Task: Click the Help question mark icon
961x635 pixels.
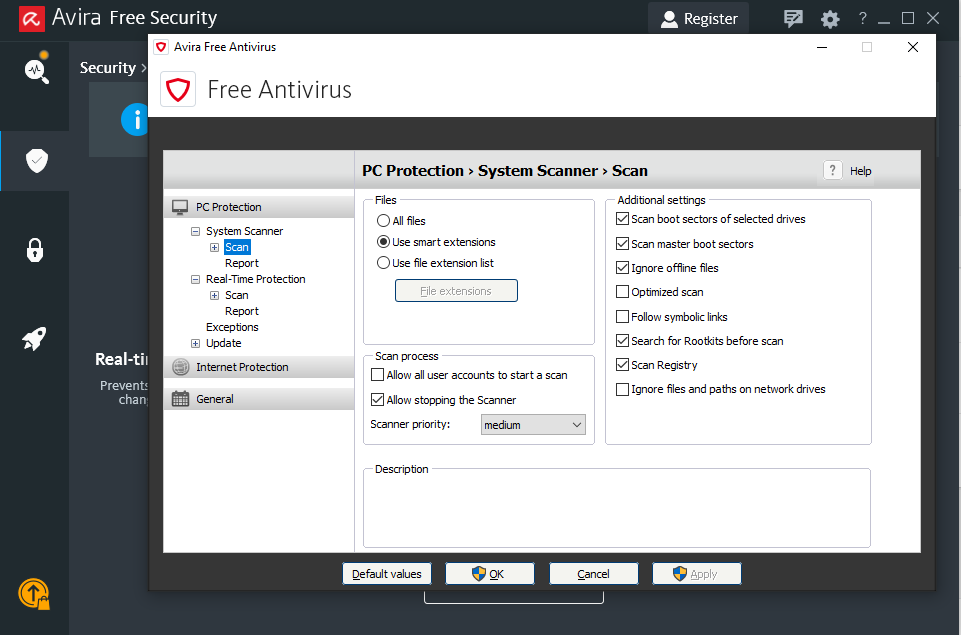Action: [833, 171]
